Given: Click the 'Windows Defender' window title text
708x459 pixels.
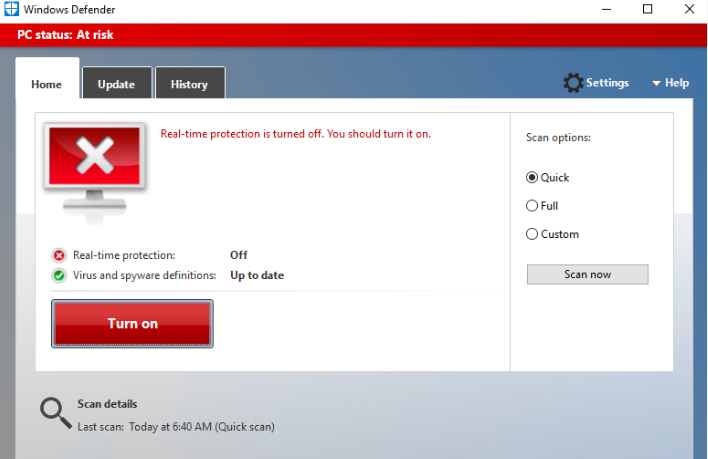Looking at the screenshot, I should click(70, 9).
